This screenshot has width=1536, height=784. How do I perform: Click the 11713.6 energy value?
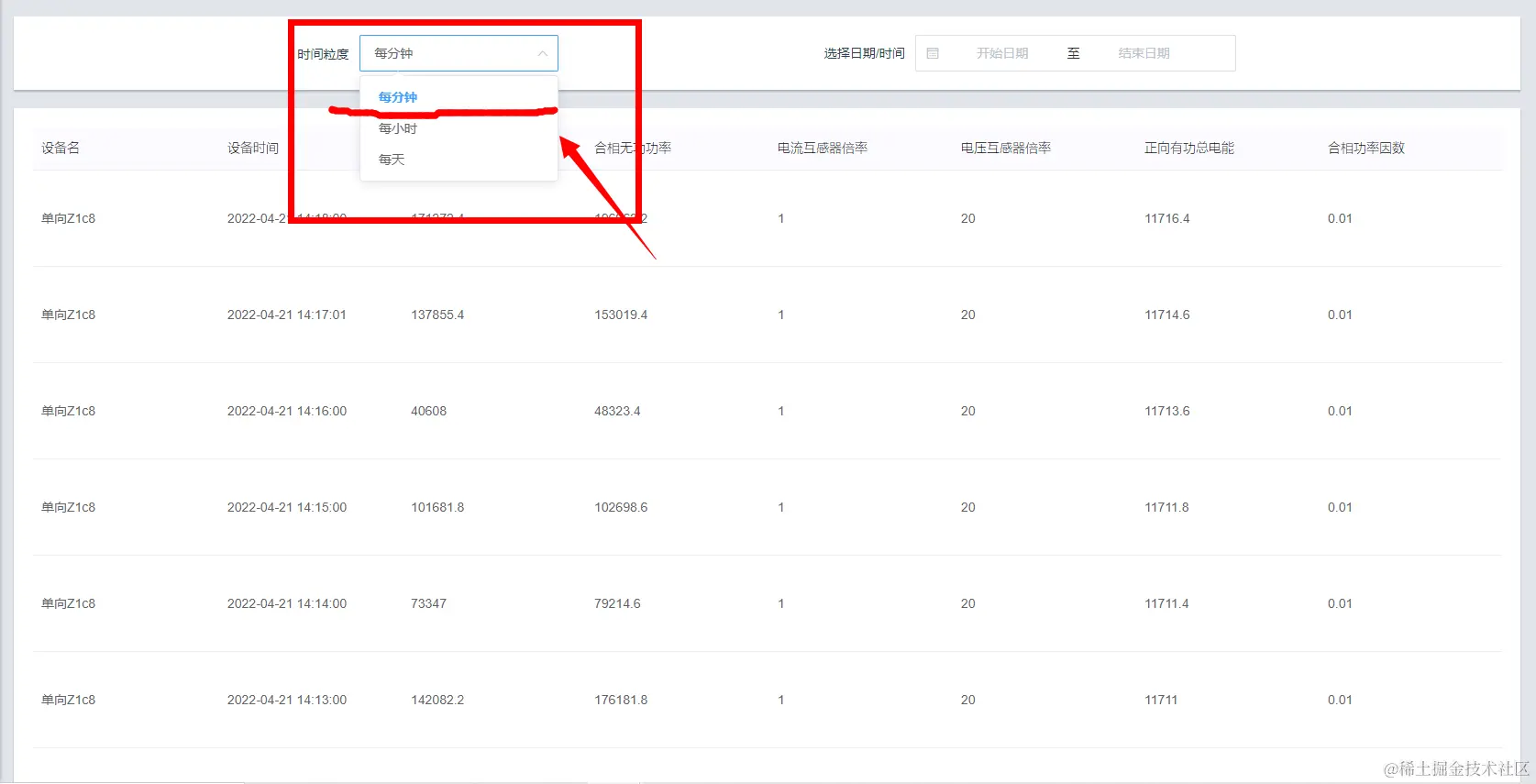[x=1167, y=411]
